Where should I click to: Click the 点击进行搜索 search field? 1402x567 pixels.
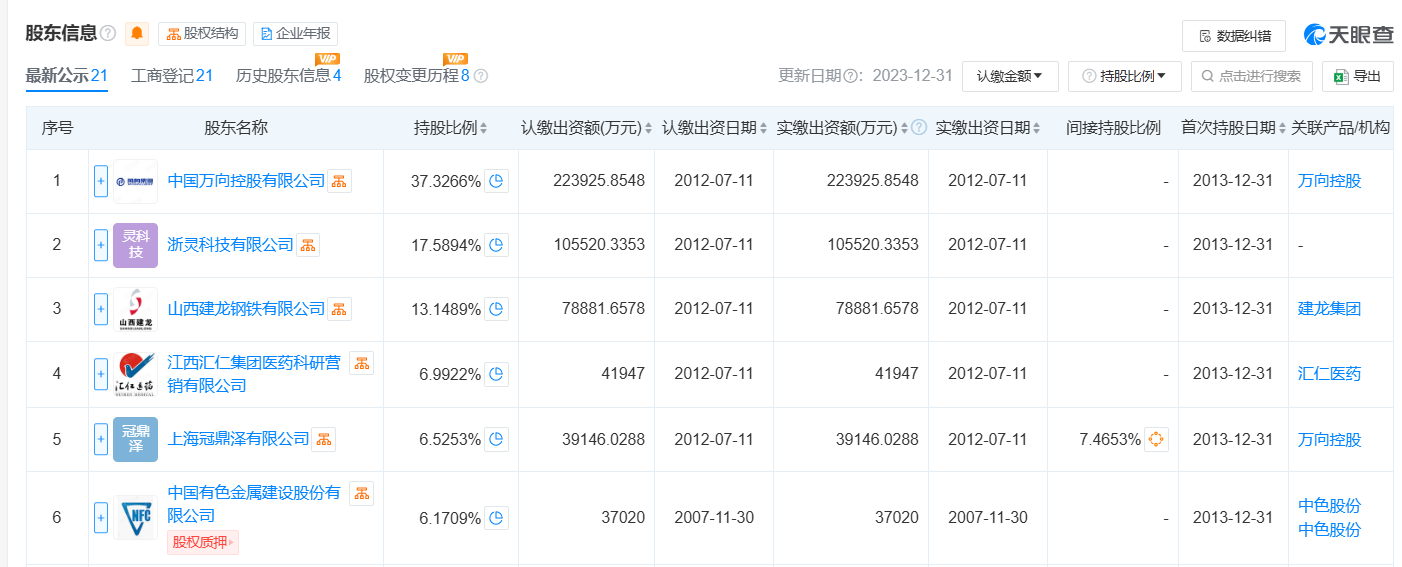coord(1251,76)
